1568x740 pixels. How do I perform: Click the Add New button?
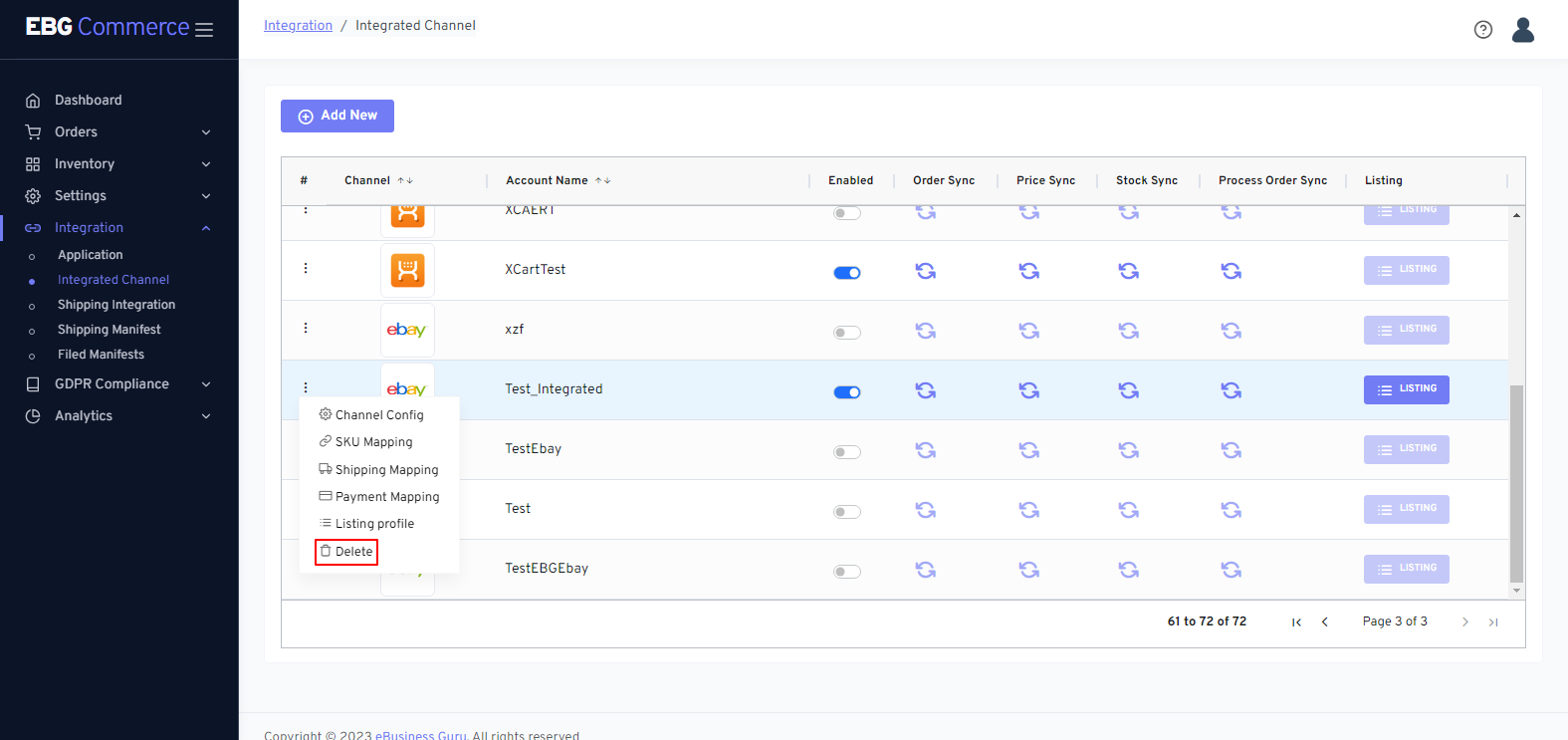pos(337,116)
